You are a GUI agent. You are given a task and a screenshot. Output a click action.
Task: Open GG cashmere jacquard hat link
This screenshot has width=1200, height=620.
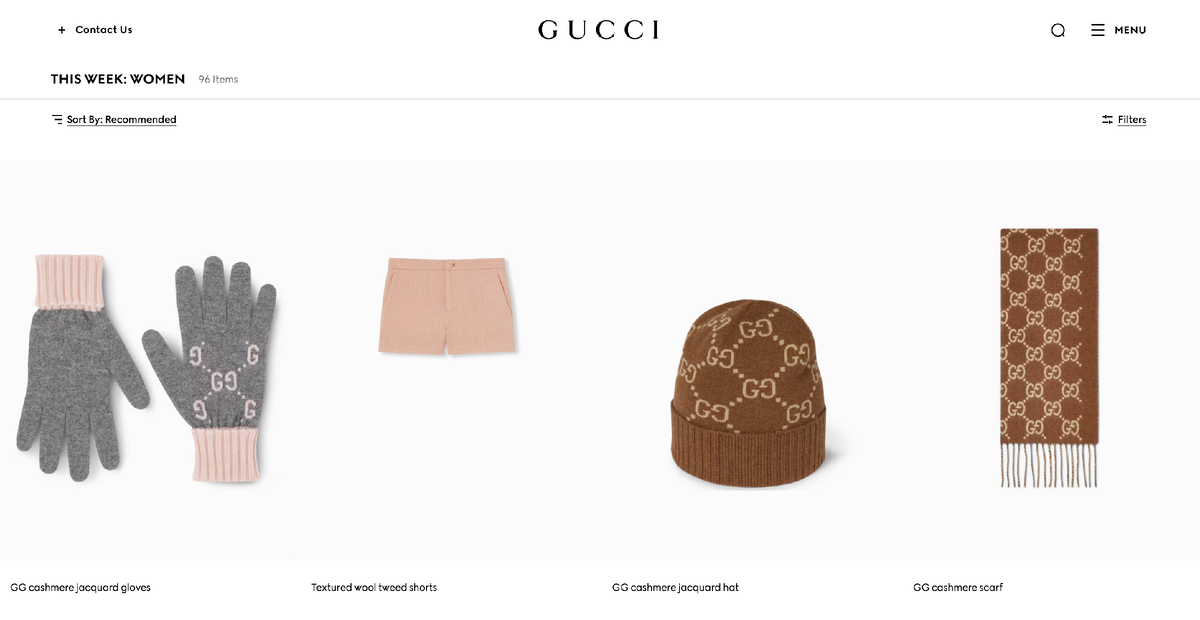click(676, 587)
